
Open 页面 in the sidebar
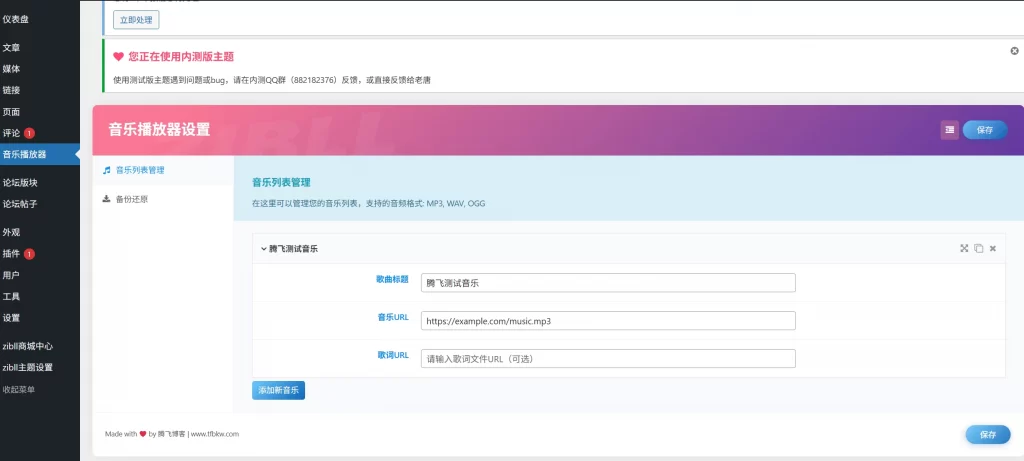[x=40, y=112]
